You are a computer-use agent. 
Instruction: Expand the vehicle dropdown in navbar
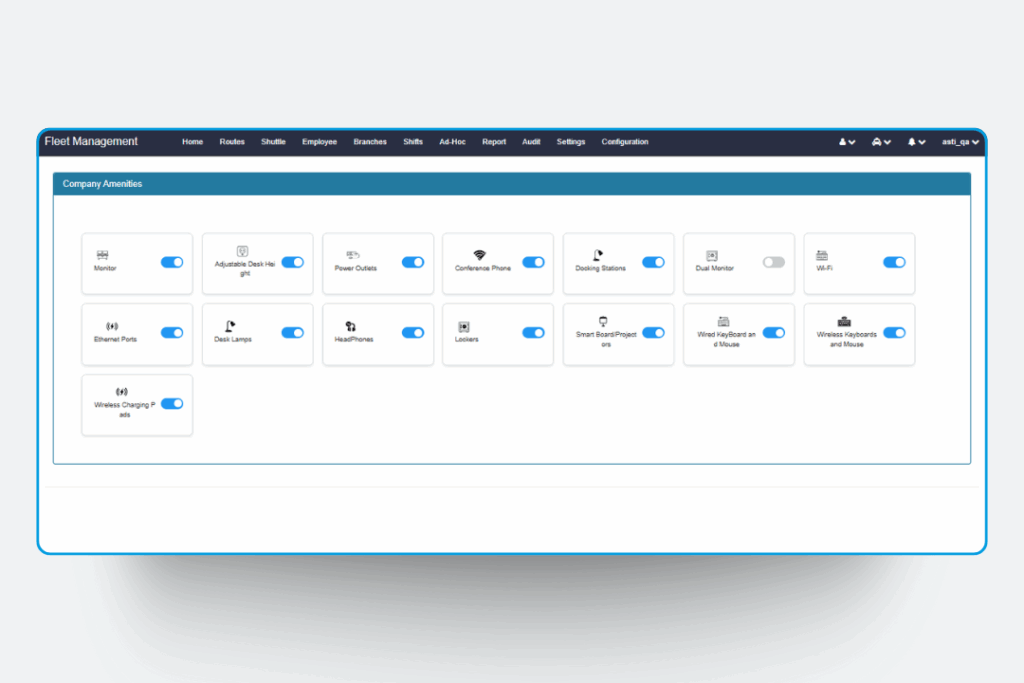click(888, 142)
